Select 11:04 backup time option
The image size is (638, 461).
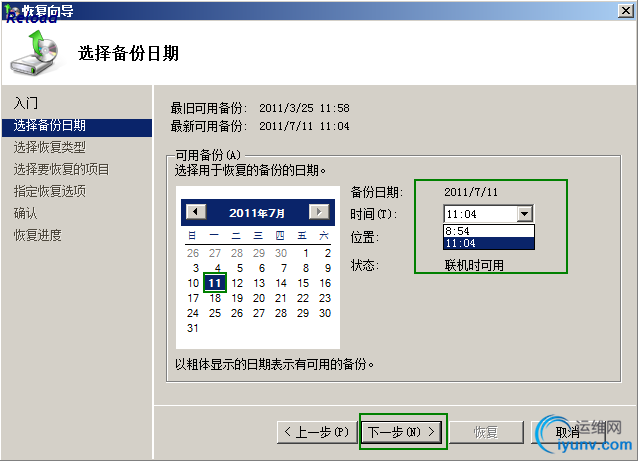point(489,243)
